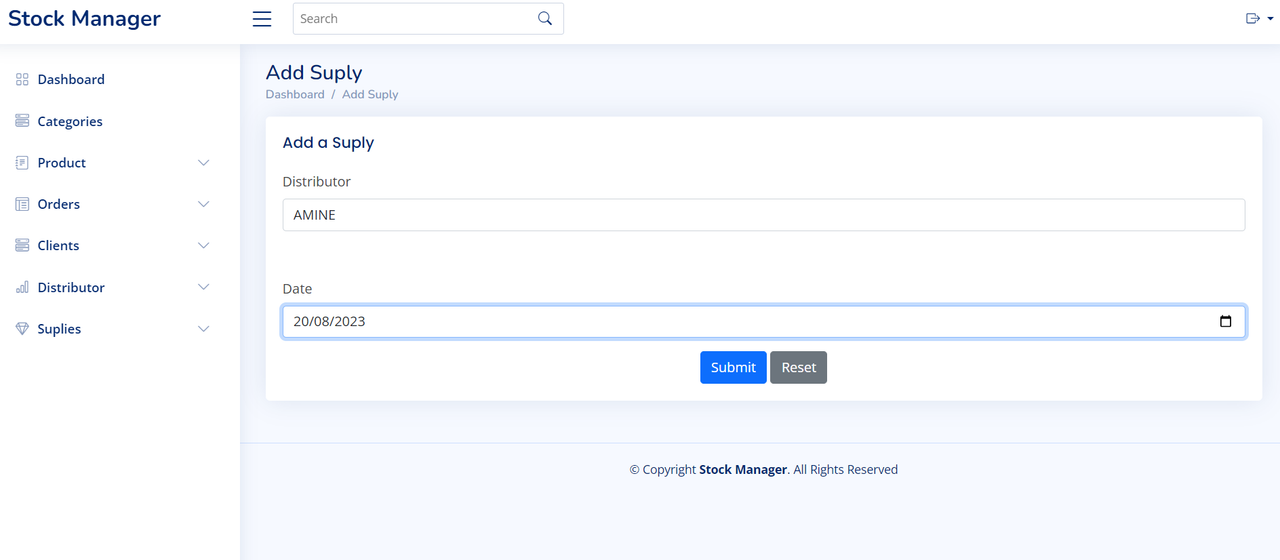Screen dimensions: 1280x560
Task: Open dropdown caret beside logout icon
Action: point(1270,19)
